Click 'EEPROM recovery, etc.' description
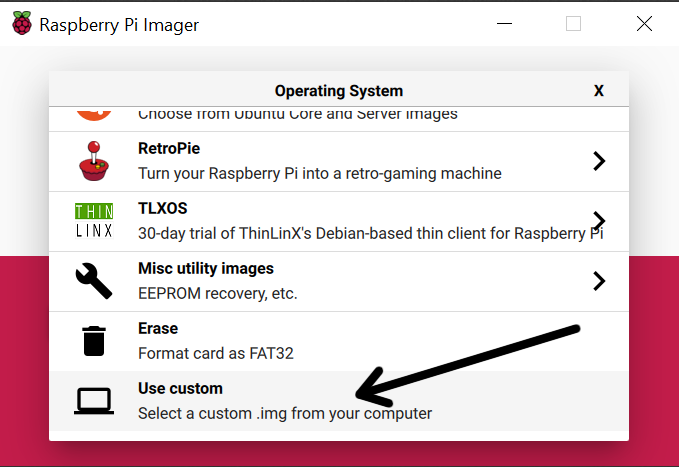This screenshot has height=467, width=679. 218,294
